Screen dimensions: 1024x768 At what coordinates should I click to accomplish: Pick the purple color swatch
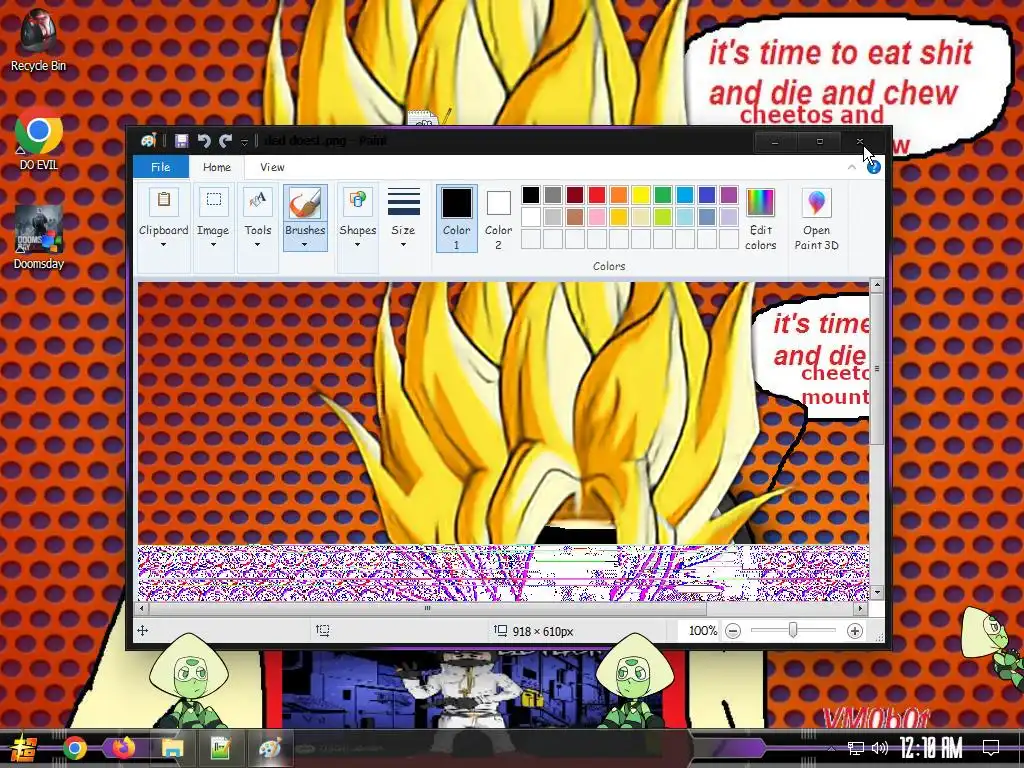tap(729, 195)
